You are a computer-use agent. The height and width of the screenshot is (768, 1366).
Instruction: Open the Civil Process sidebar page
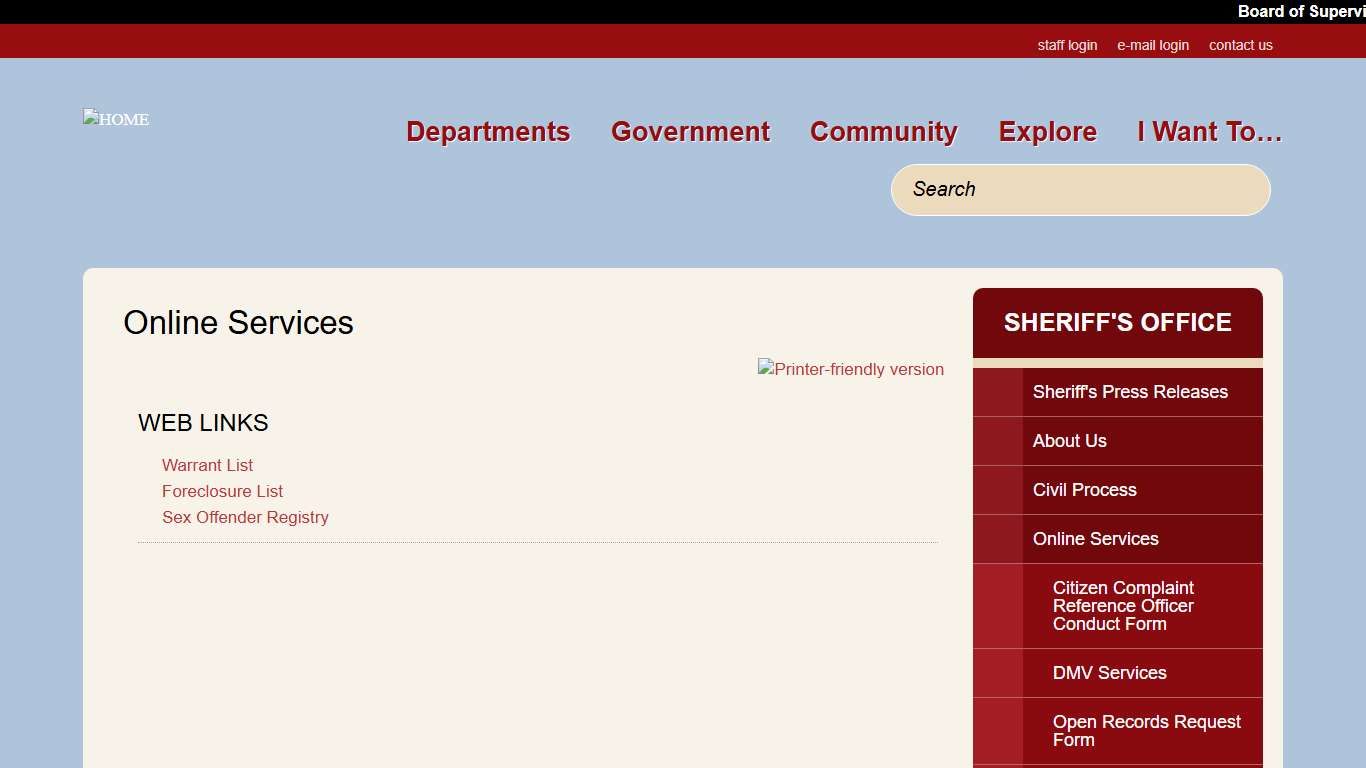tap(1084, 490)
